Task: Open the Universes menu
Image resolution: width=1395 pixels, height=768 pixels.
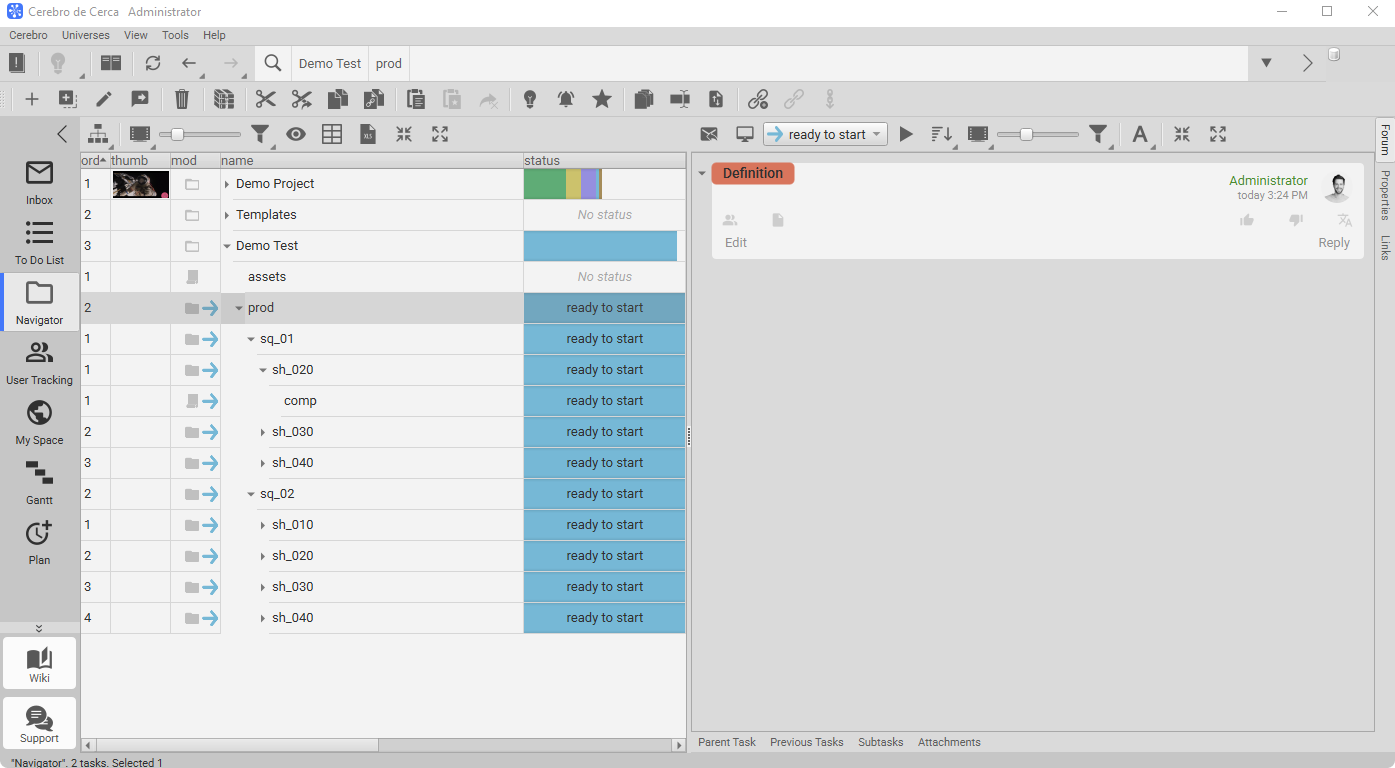Action: [85, 35]
